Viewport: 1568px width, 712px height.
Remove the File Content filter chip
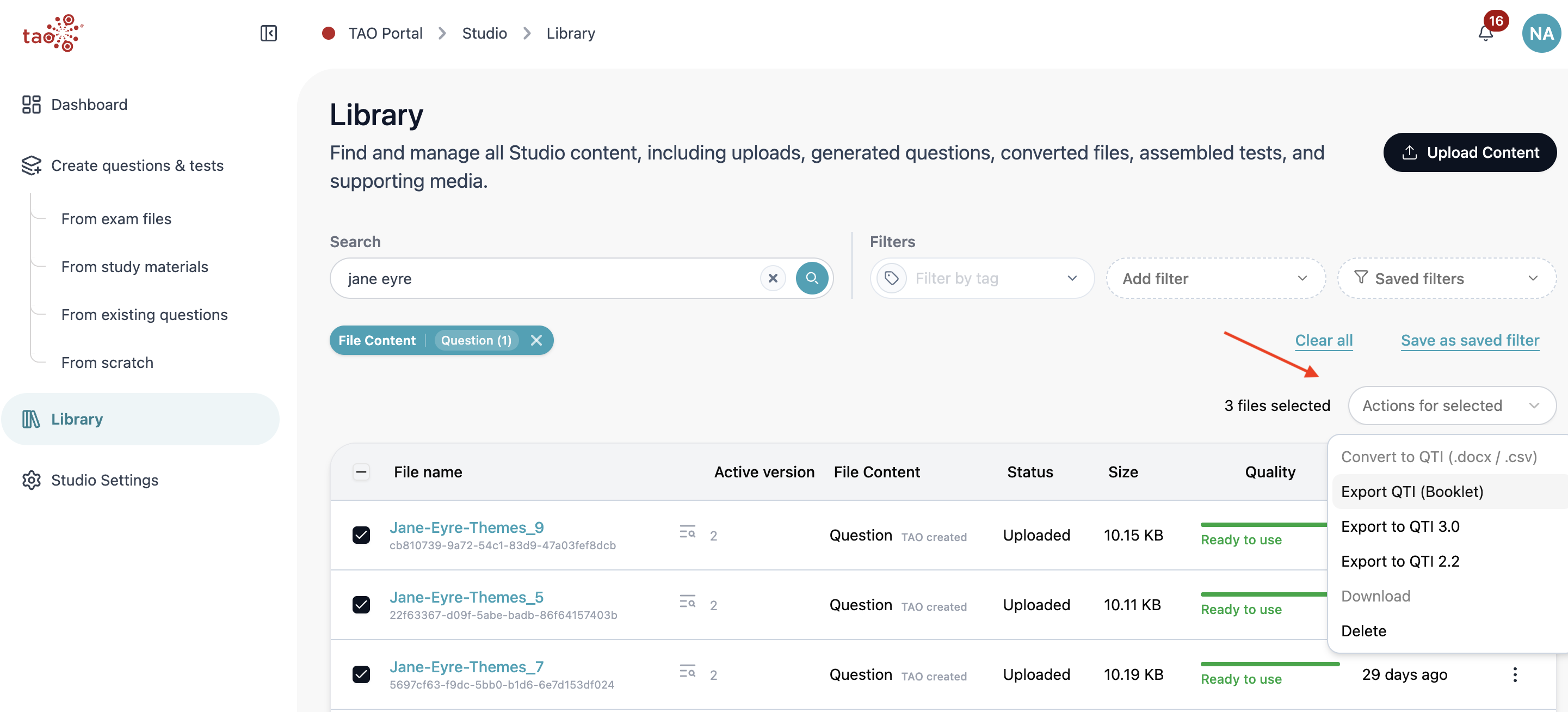point(536,340)
